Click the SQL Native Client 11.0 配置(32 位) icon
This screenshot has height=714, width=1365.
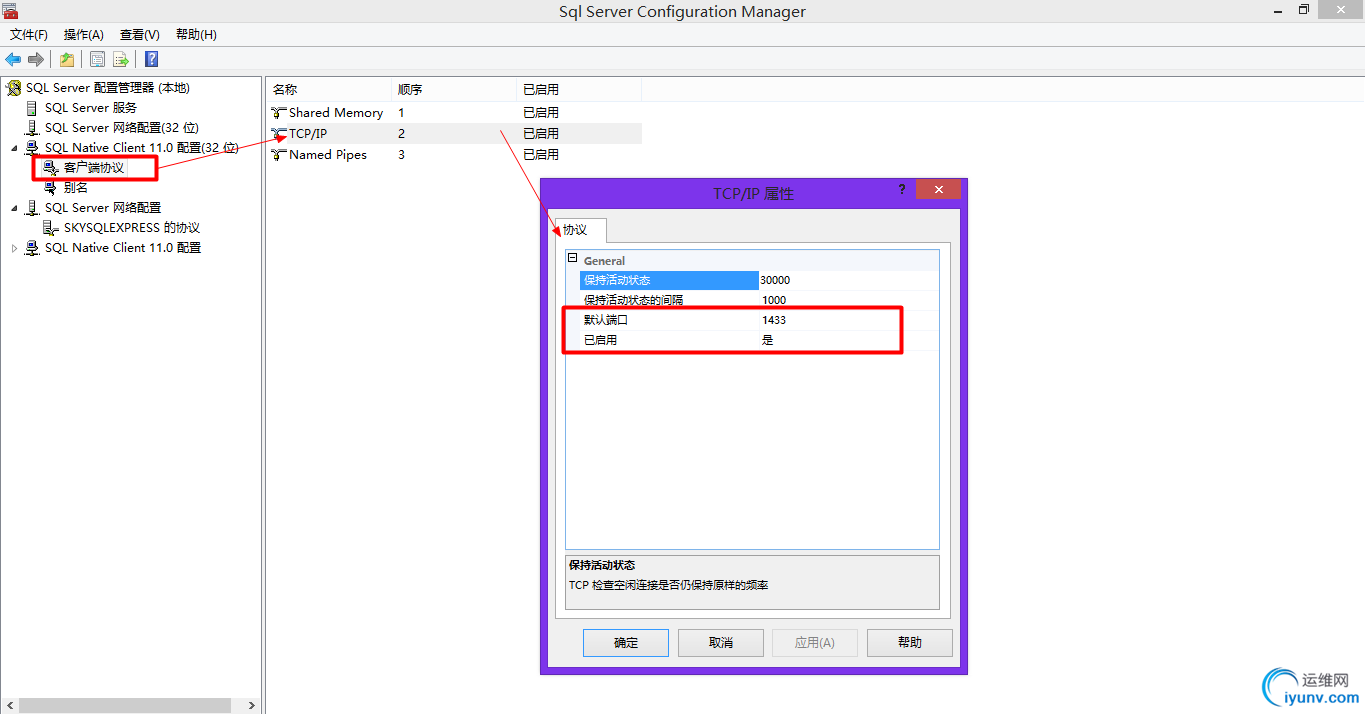point(32,148)
